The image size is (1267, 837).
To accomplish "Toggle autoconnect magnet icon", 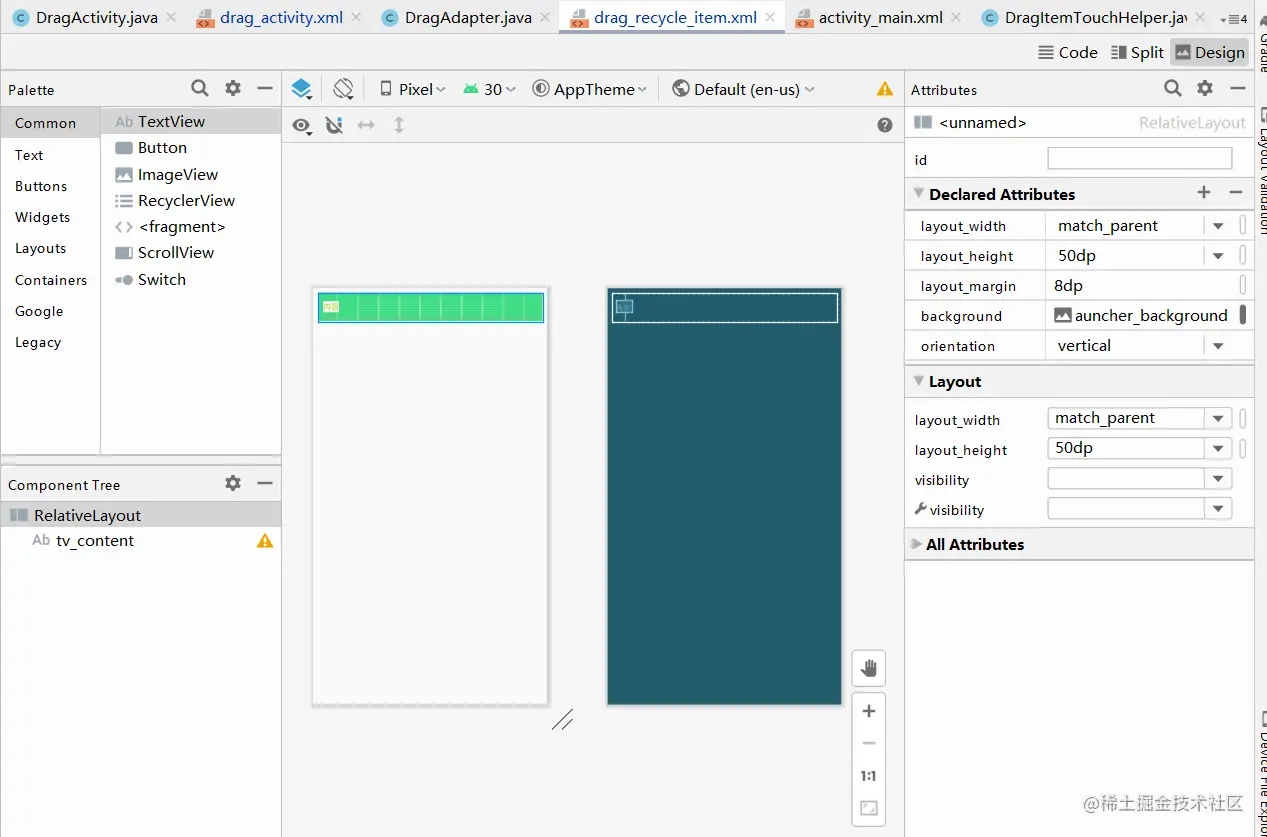I will (334, 125).
